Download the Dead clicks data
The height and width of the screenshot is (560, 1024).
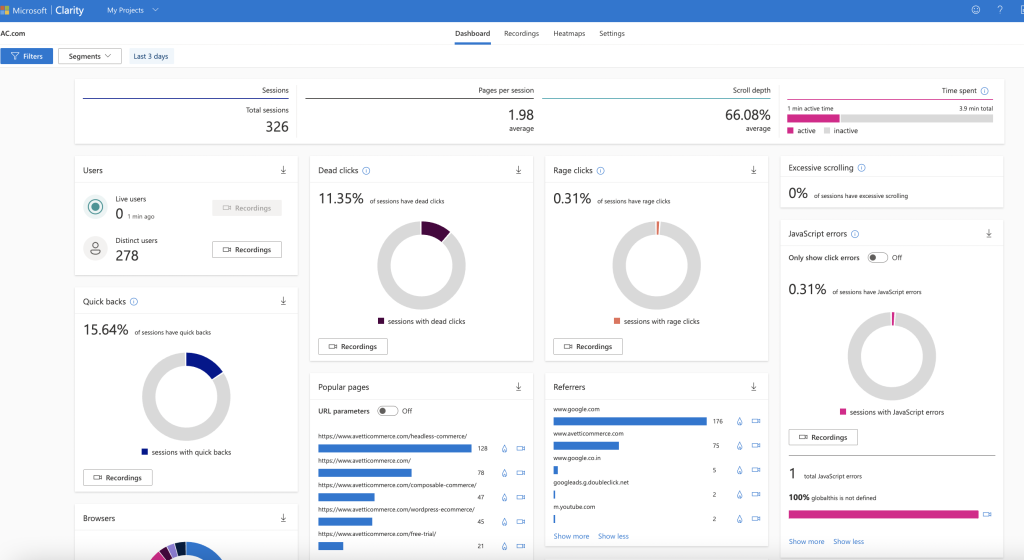tap(519, 170)
